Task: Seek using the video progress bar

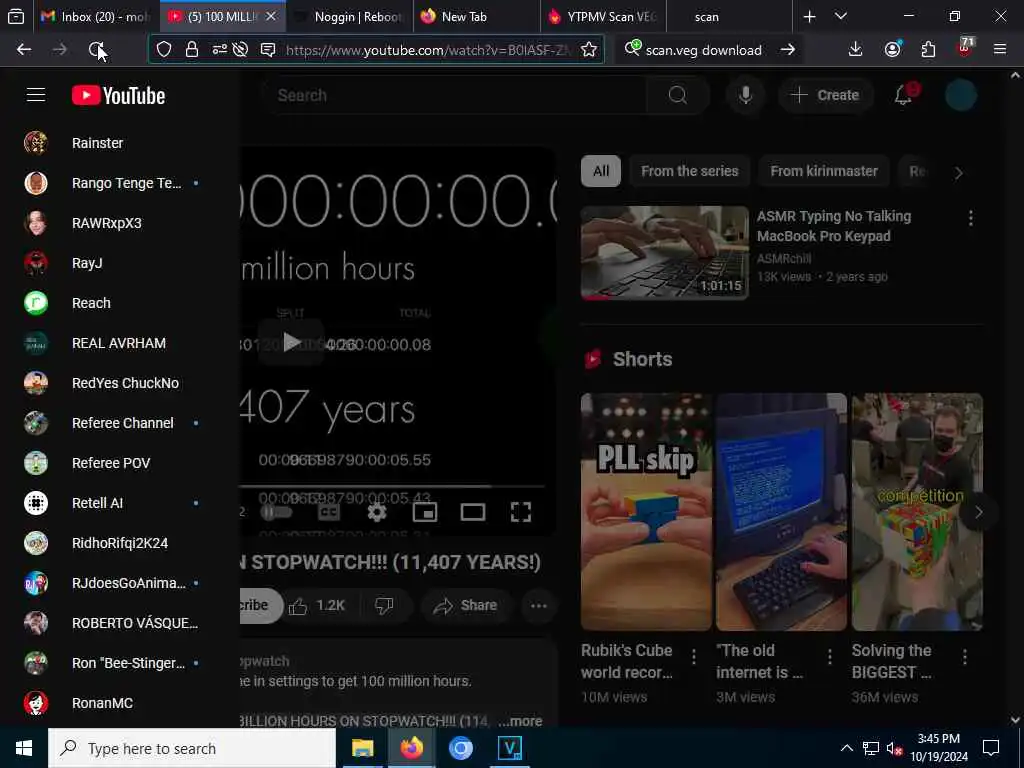Action: (x=392, y=486)
